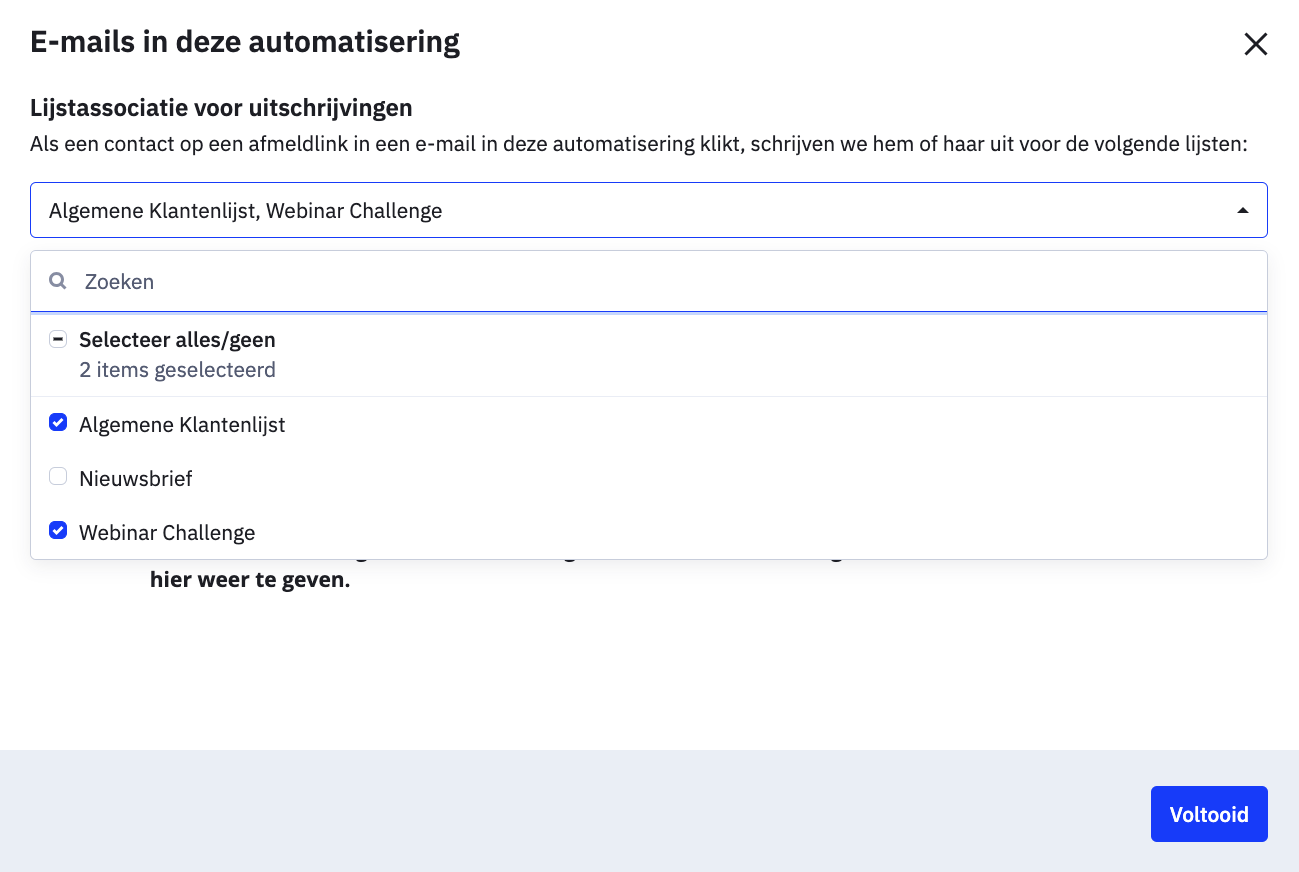Check the Nieuwsbrief checkbox
Image resolution: width=1299 pixels, height=872 pixels.
pos(58,478)
